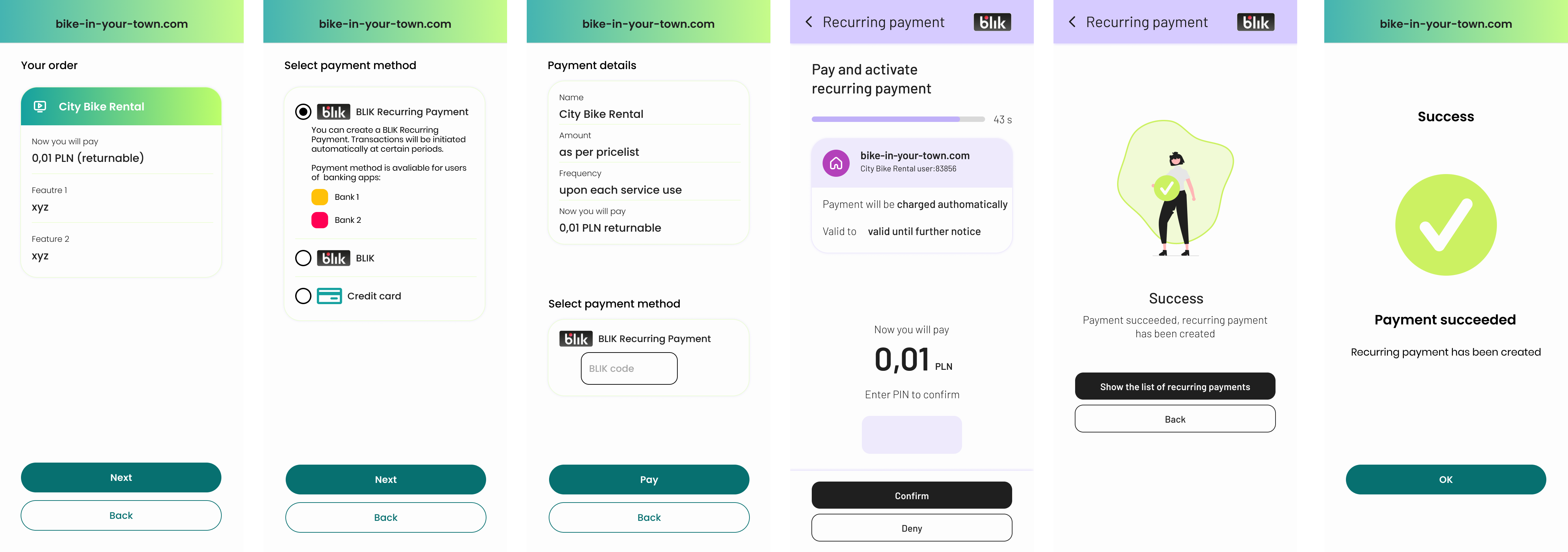Click Deny button to reject recurring payment
Image resolution: width=1568 pixels, height=552 pixels.
click(912, 527)
